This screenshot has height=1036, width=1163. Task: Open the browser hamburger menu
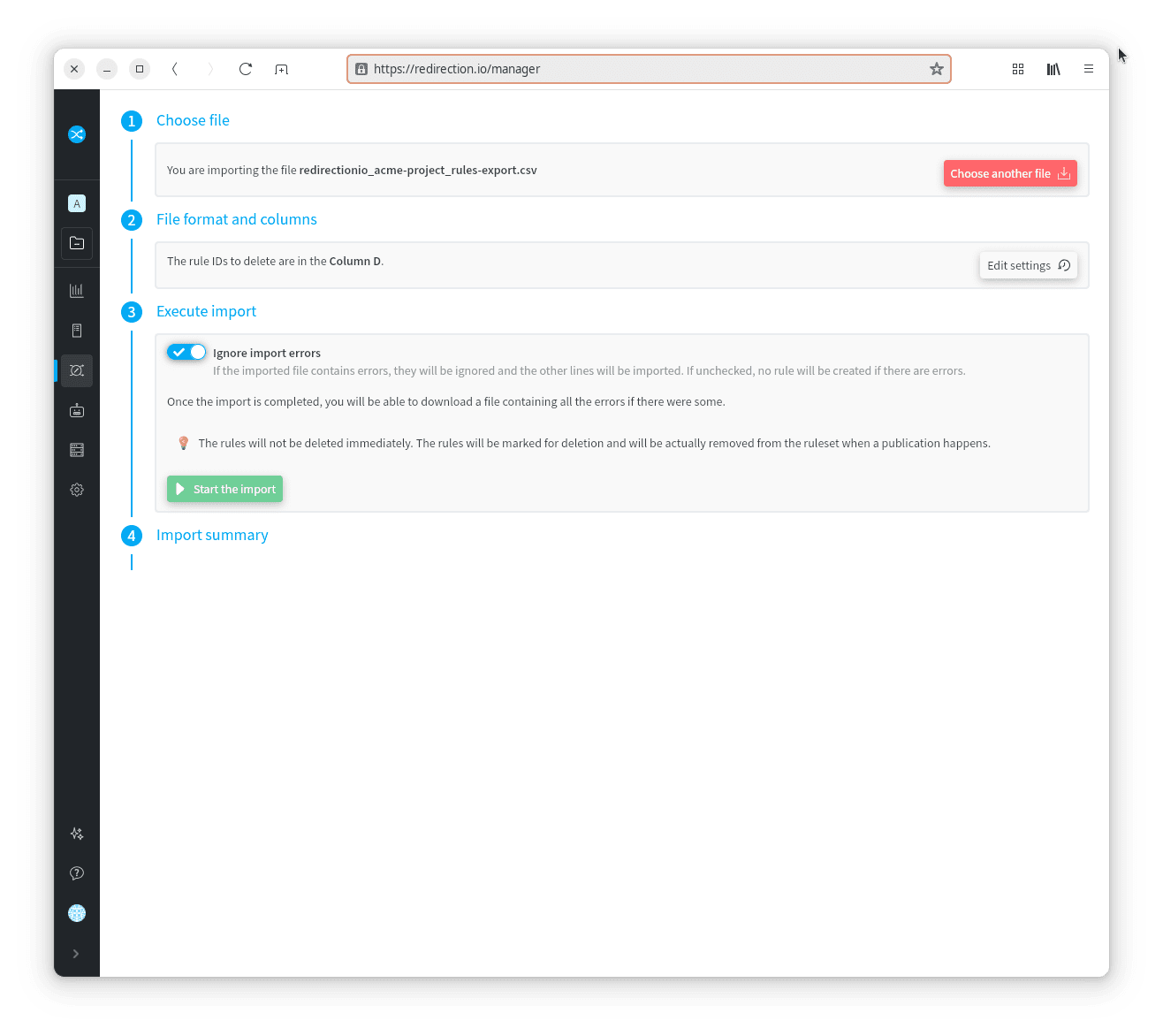[x=1089, y=69]
